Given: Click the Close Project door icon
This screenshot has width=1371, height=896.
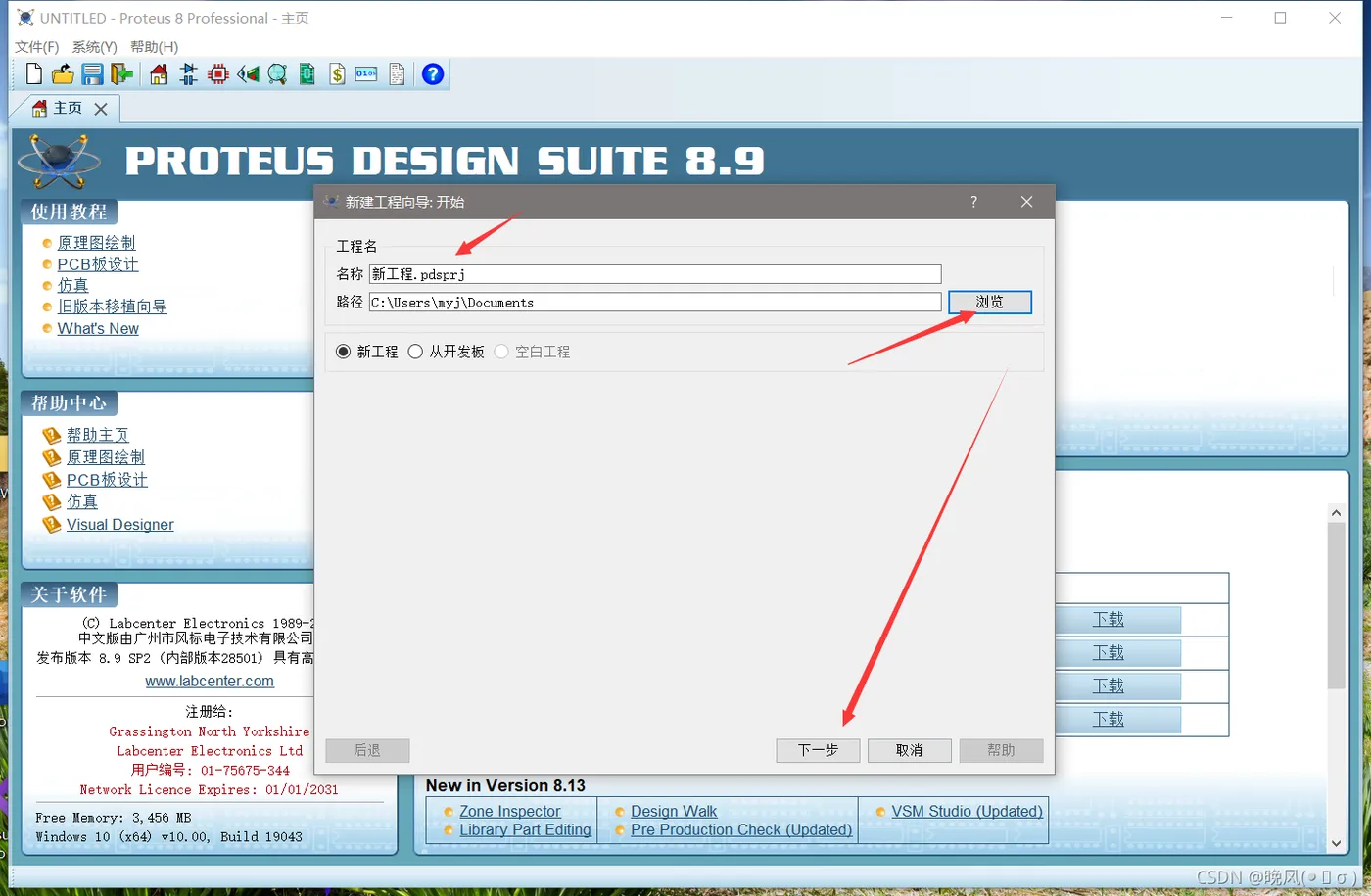Looking at the screenshot, I should click(x=121, y=74).
